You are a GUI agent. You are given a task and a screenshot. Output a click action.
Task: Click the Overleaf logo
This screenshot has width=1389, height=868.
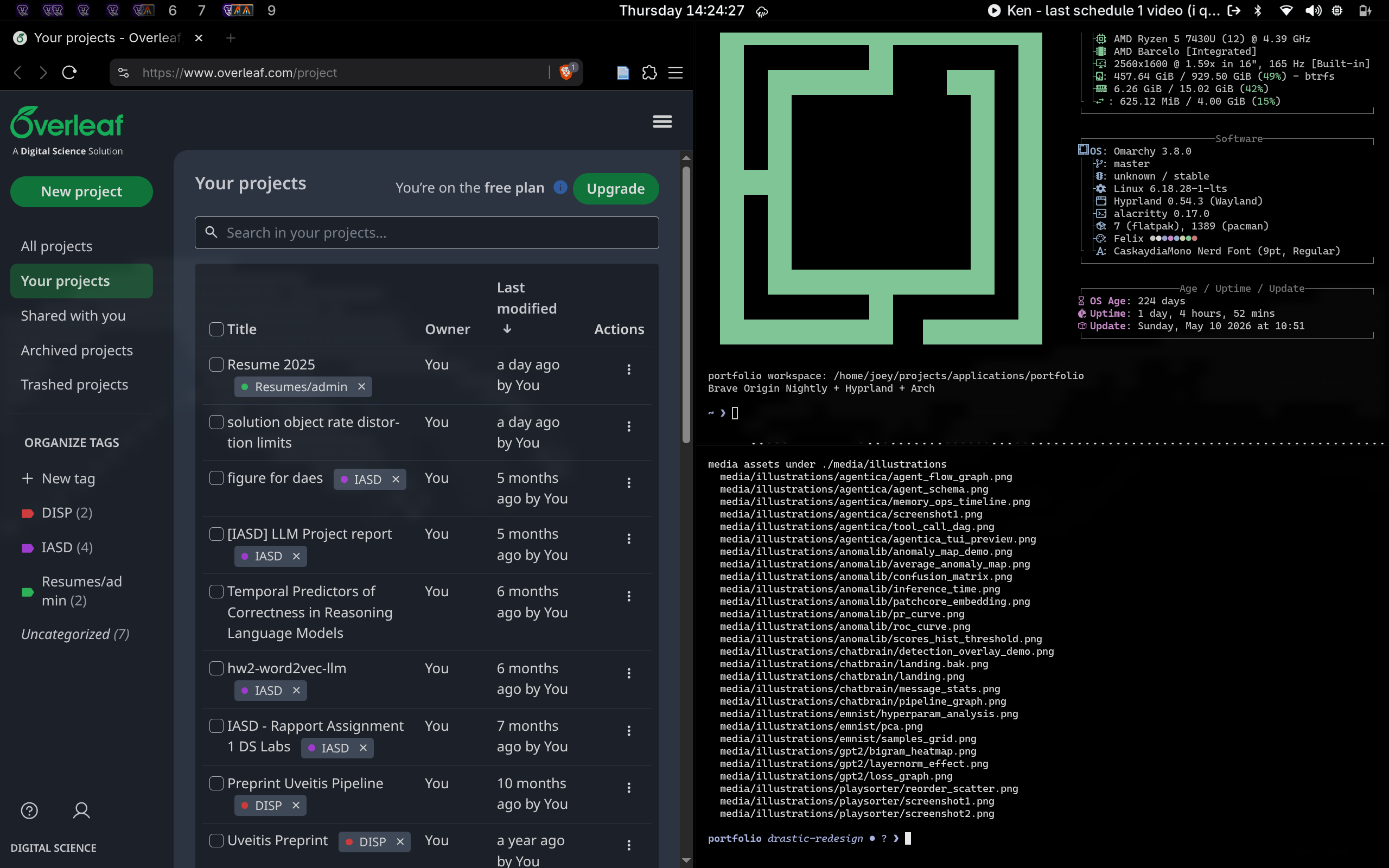67,122
